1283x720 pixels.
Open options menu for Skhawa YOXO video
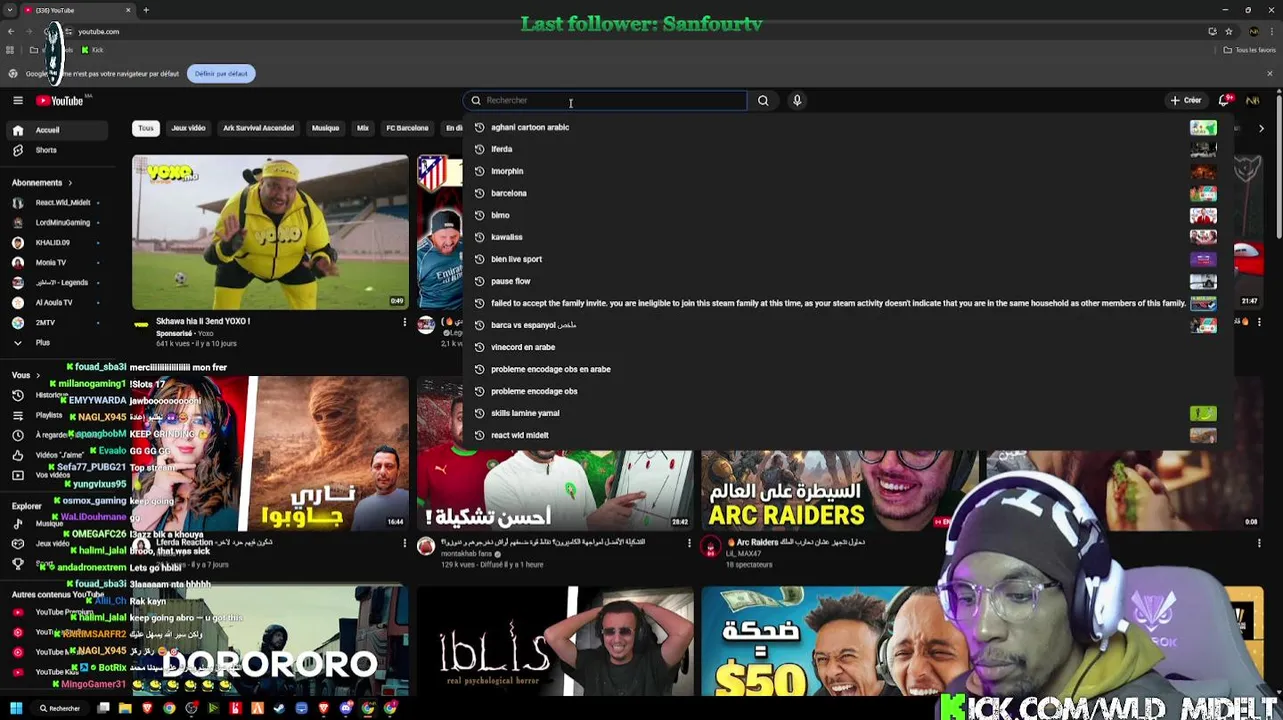tap(404, 322)
